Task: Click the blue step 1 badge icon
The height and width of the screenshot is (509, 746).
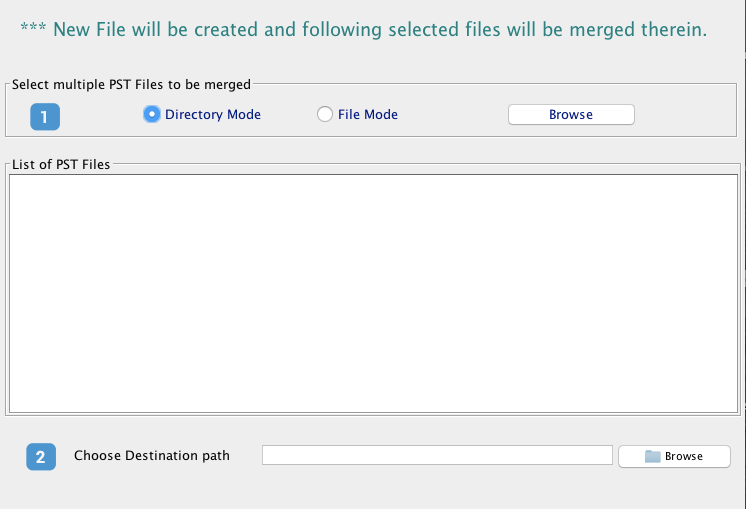Action: click(45, 117)
